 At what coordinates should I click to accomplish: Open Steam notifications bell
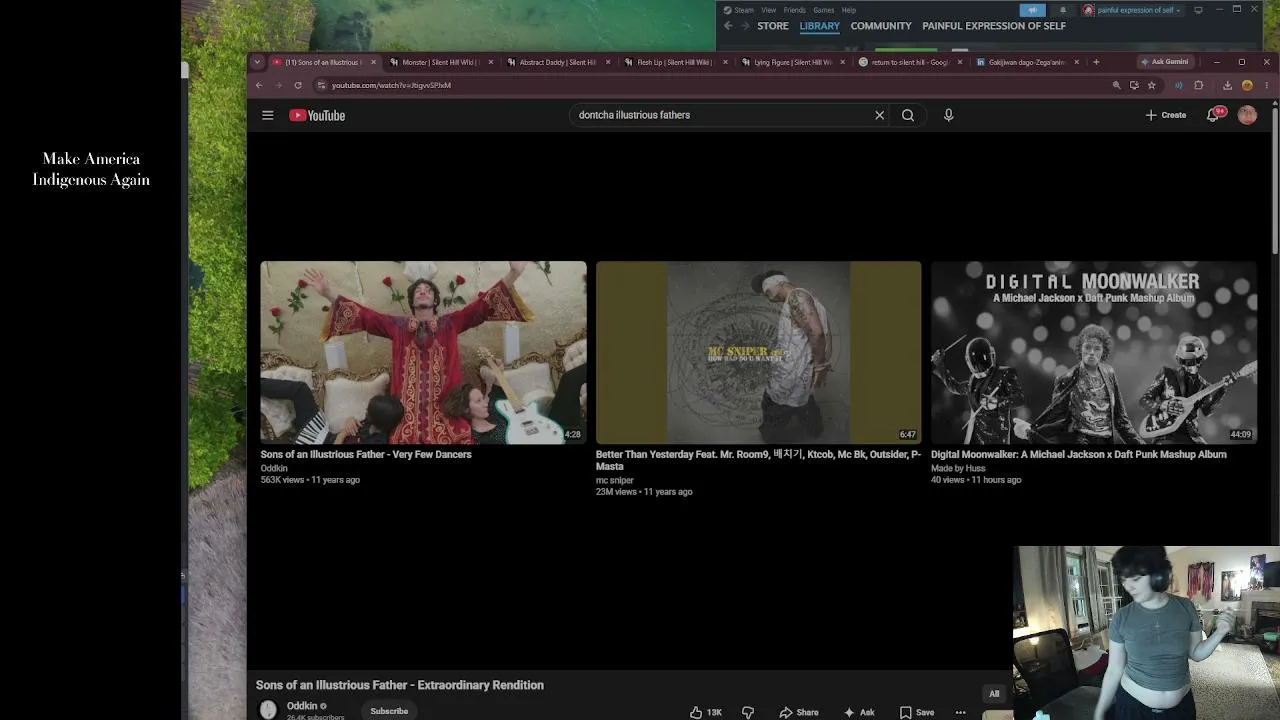[x=1063, y=10]
